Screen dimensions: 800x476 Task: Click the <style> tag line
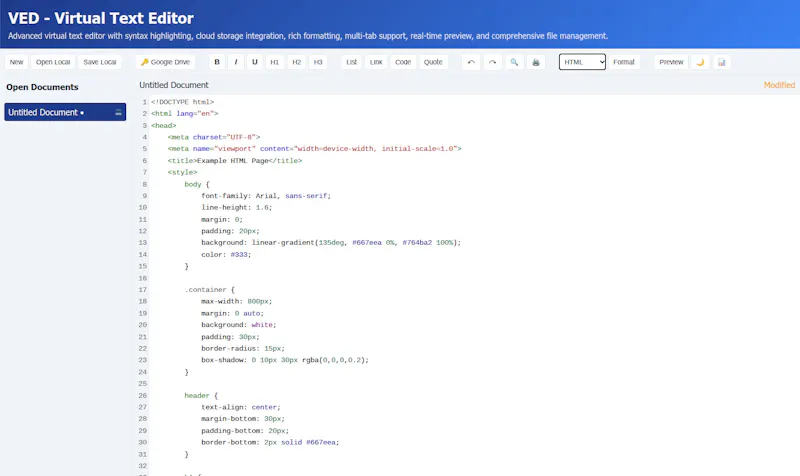point(182,172)
